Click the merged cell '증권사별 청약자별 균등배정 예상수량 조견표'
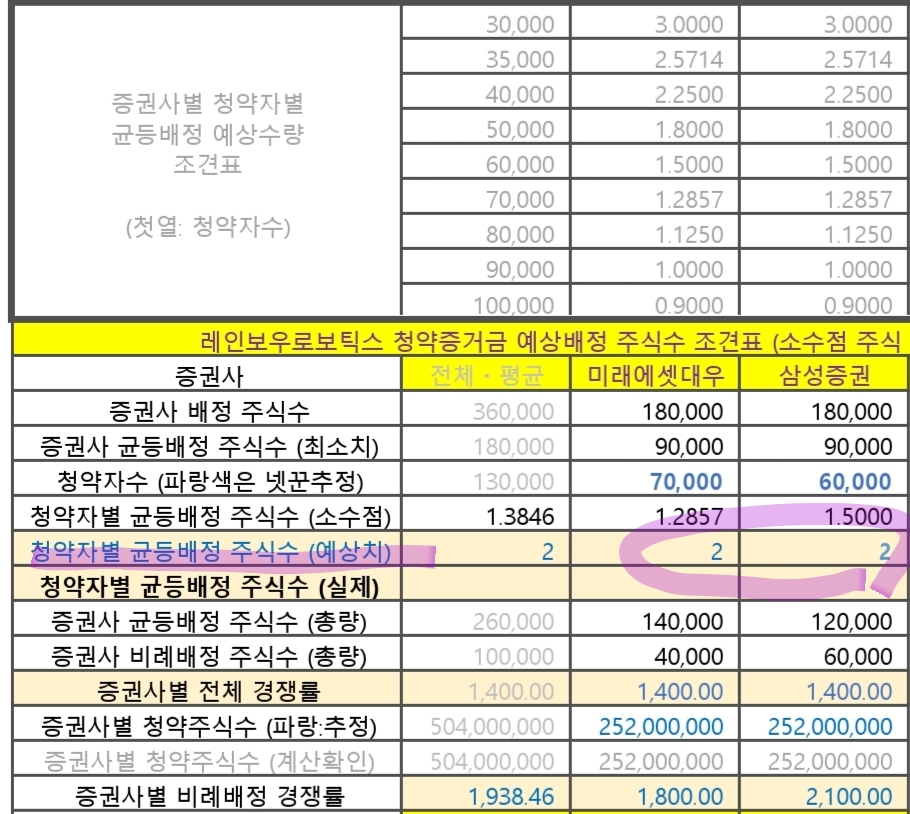 click(207, 161)
